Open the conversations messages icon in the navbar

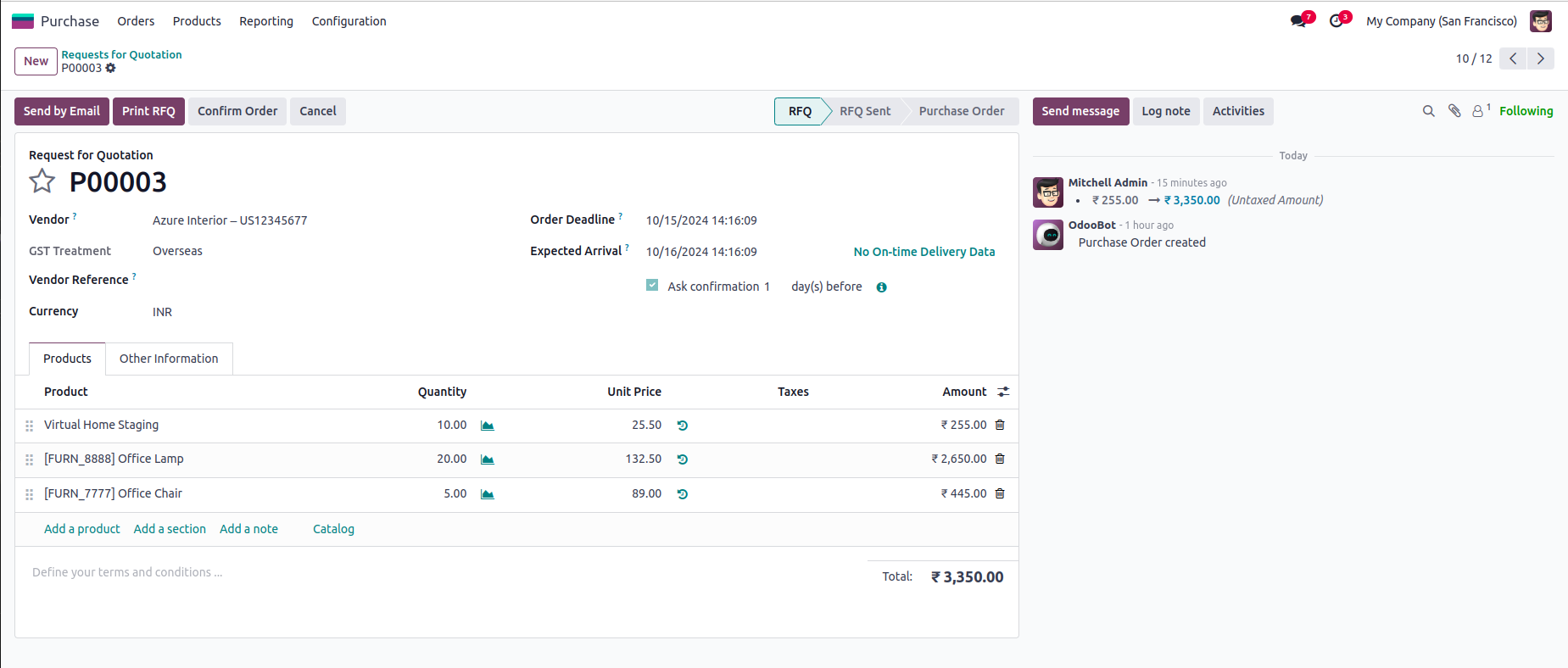1299,21
